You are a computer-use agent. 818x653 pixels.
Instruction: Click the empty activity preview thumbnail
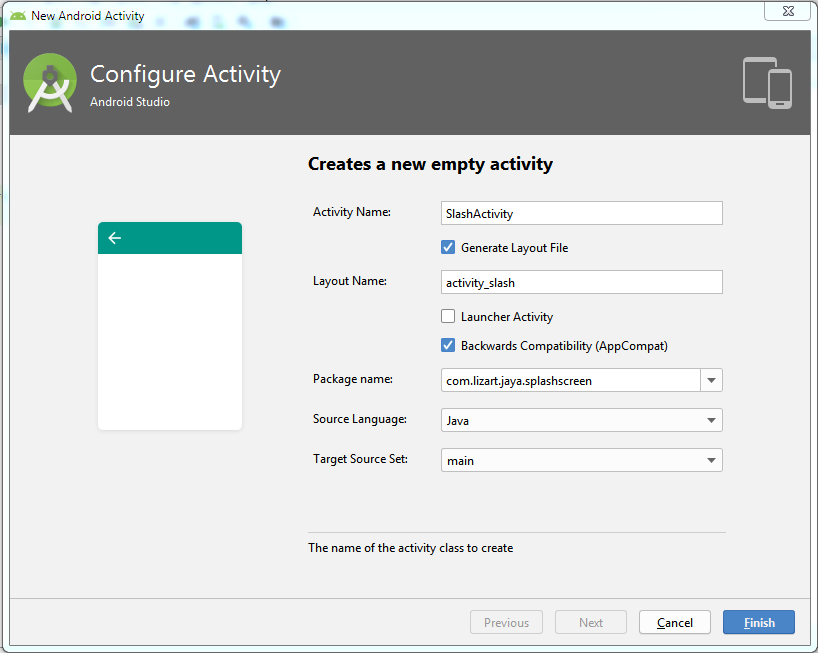[x=170, y=326]
